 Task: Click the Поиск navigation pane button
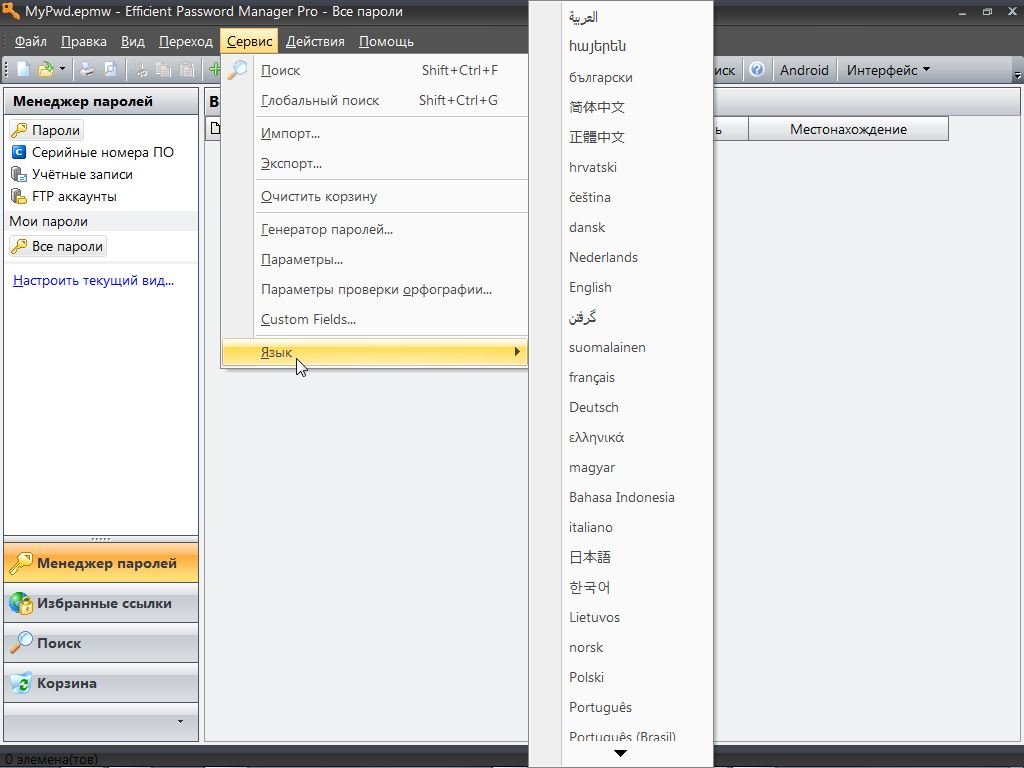pos(101,643)
